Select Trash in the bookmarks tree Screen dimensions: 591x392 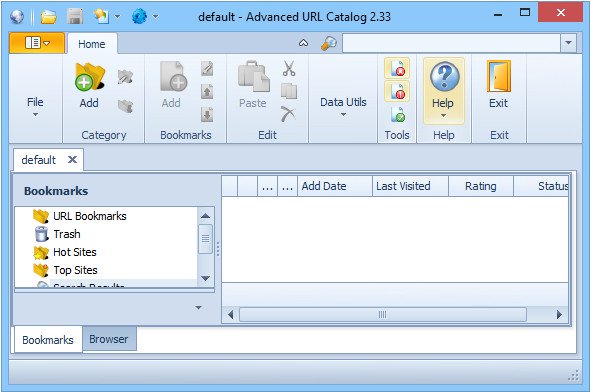[x=67, y=234]
